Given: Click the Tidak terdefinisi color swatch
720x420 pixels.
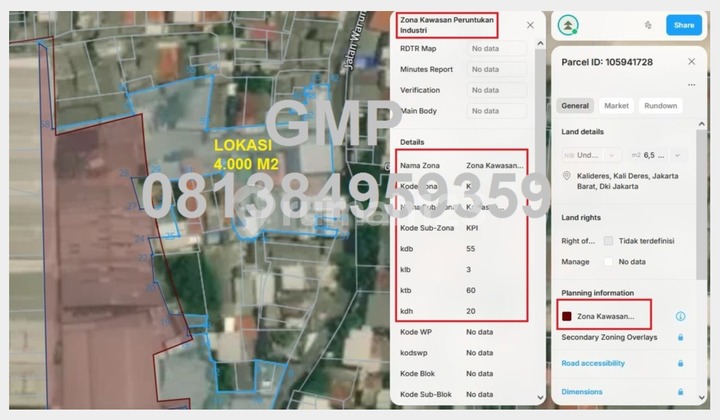Looking at the screenshot, I should (x=608, y=241).
